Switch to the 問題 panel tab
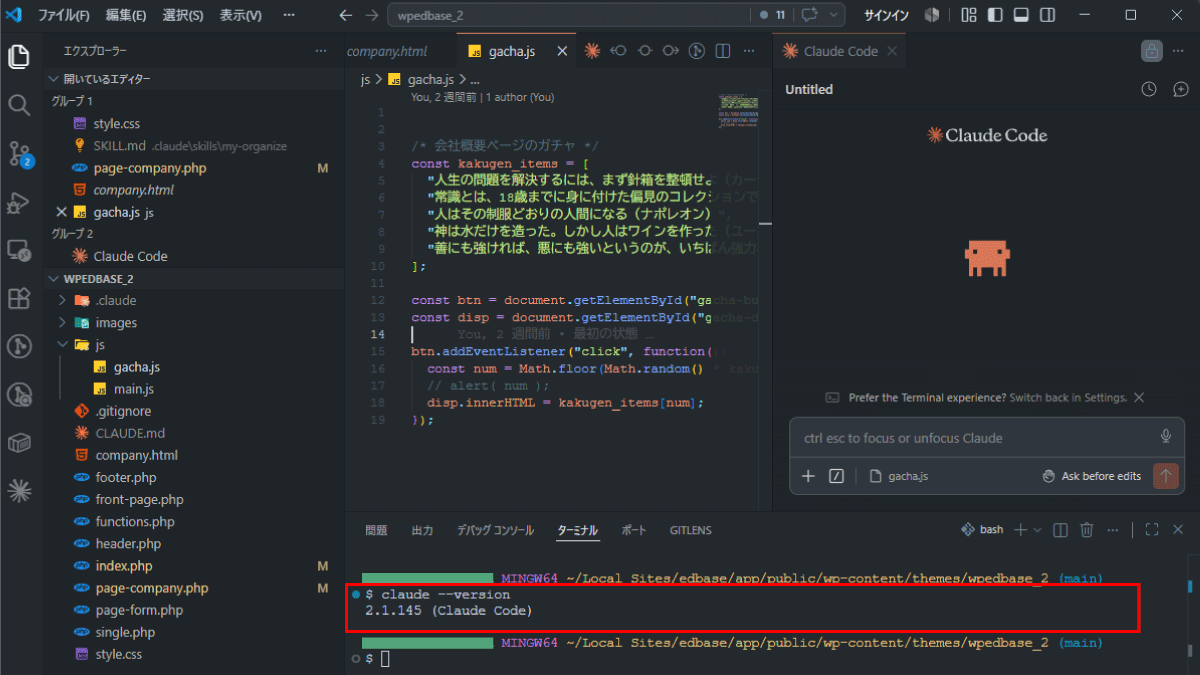This screenshot has height=675, width=1200. click(376, 530)
